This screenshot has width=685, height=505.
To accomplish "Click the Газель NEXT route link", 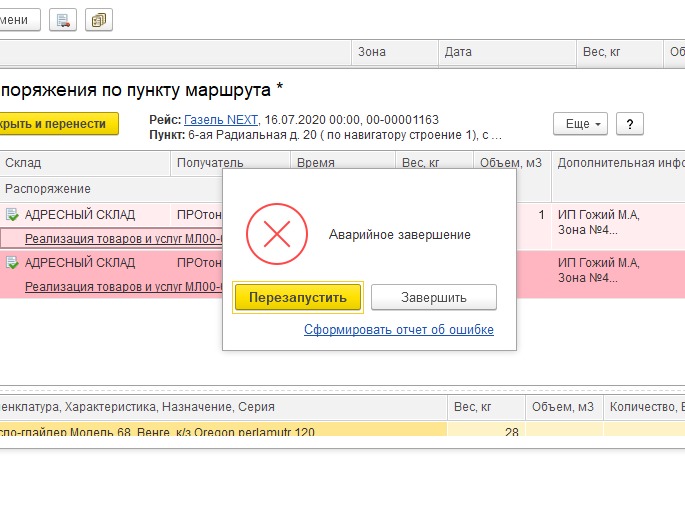I will (221, 119).
